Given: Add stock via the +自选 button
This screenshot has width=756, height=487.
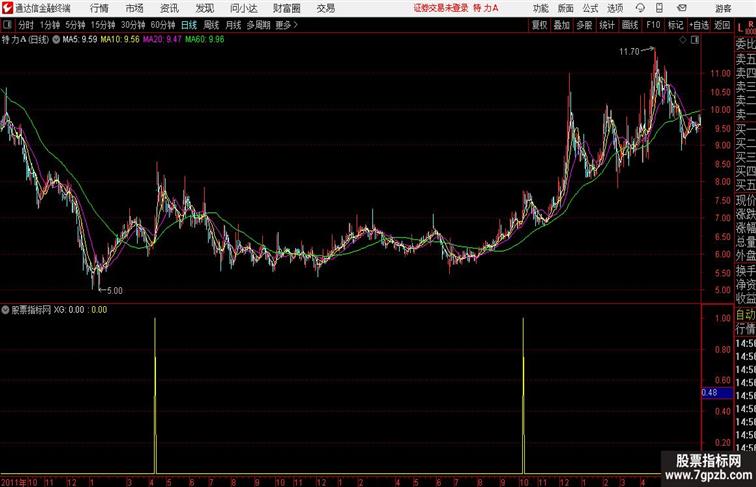Looking at the screenshot, I should (699, 25).
